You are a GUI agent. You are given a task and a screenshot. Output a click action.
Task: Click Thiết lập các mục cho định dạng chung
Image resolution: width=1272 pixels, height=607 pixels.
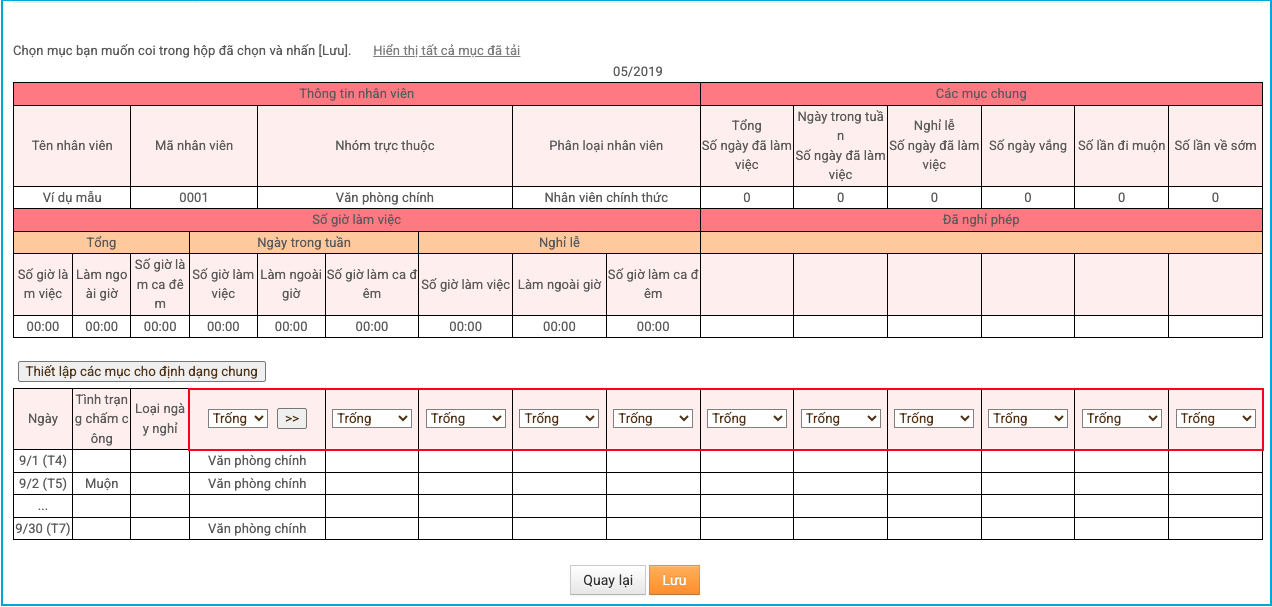[x=142, y=372]
